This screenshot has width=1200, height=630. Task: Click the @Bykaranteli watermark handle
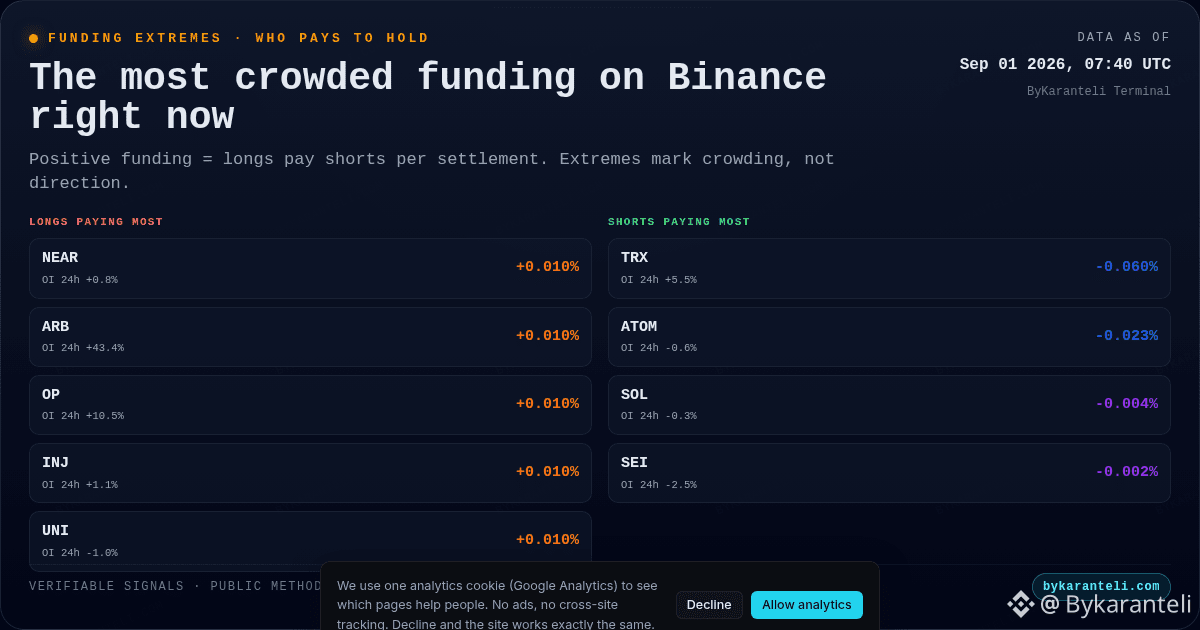(x=1115, y=604)
